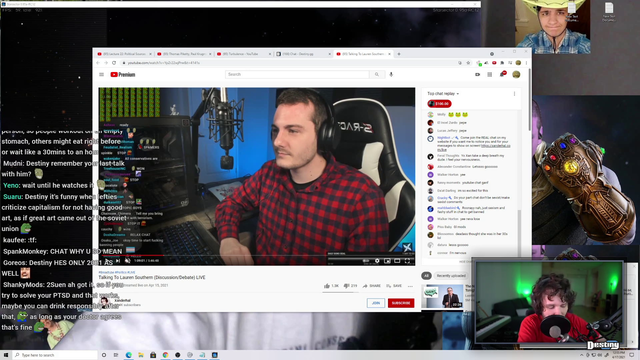Bookmark this page with star icon
This screenshot has height=360, width=640.
click(469, 63)
